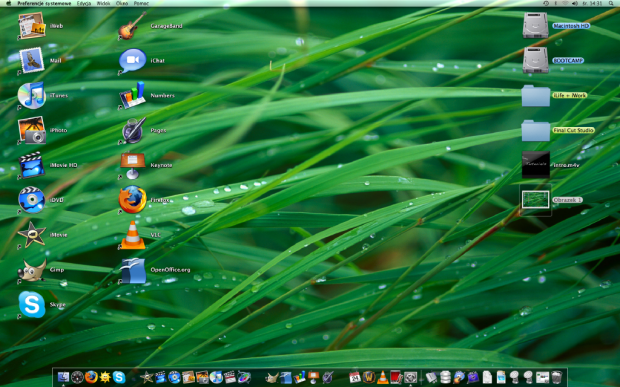Screen dimensions: 620x387
Task: Select the Obrazek 1 screenshot thumbnail
Action: pos(535,200)
